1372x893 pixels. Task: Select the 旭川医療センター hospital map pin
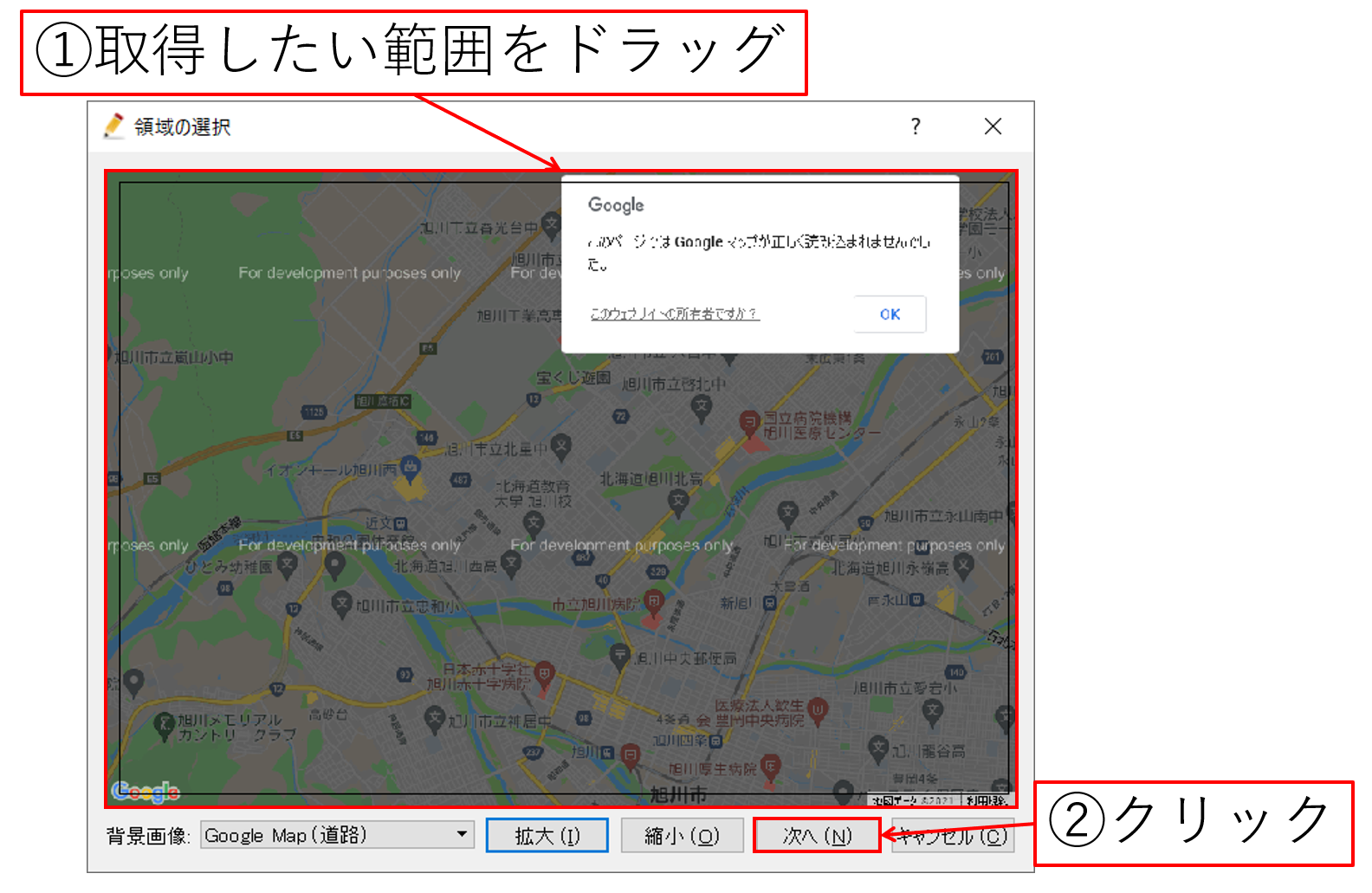point(749,424)
